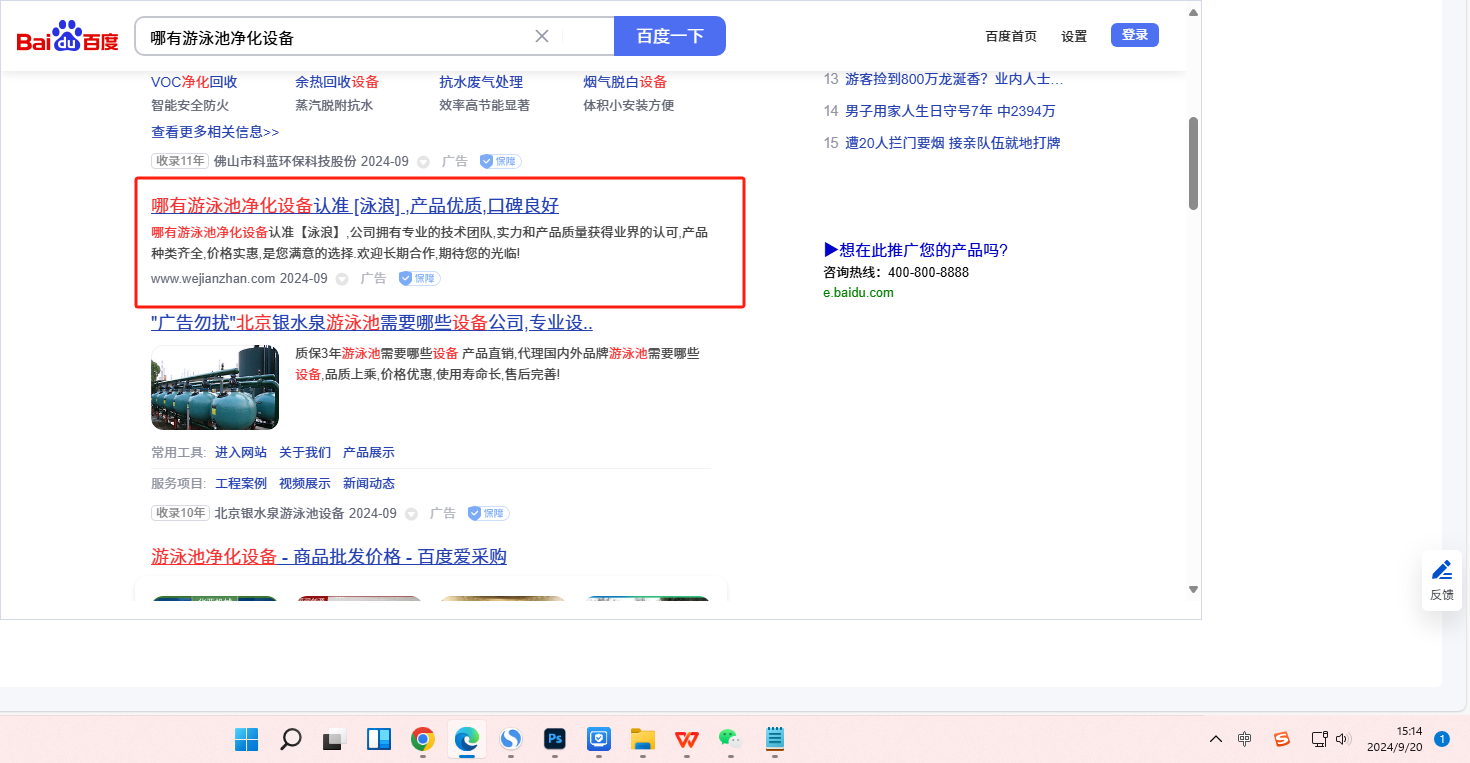Launch WPS Office from the taskbar
The width and height of the screenshot is (1470, 763).
686,739
